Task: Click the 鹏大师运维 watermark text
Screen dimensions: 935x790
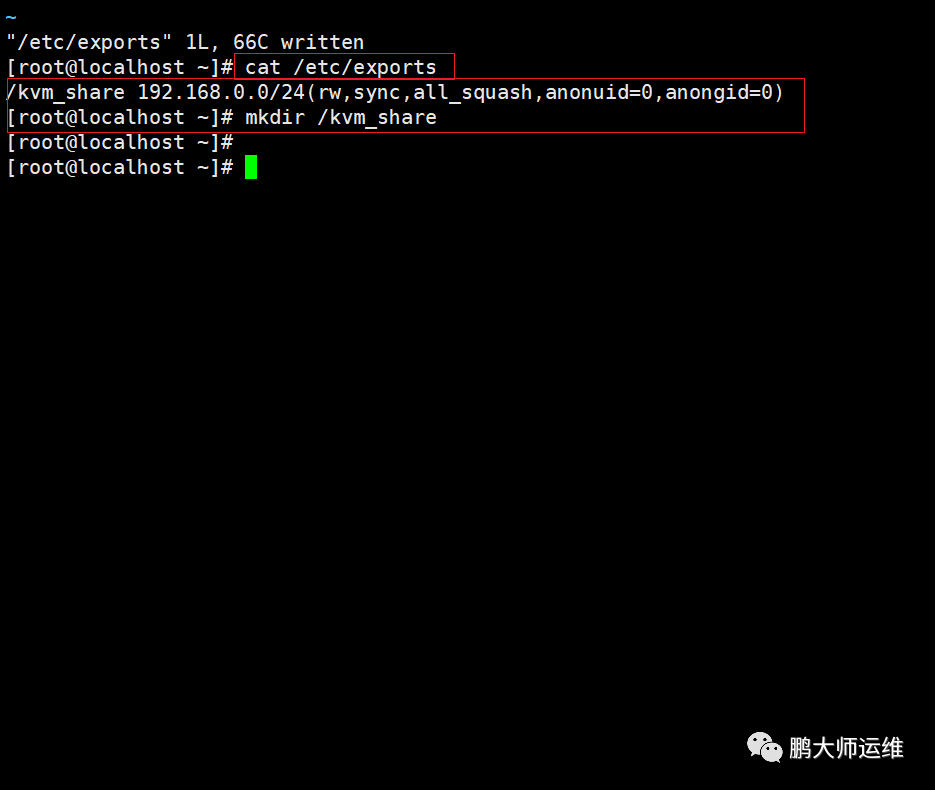Action: pos(846,748)
